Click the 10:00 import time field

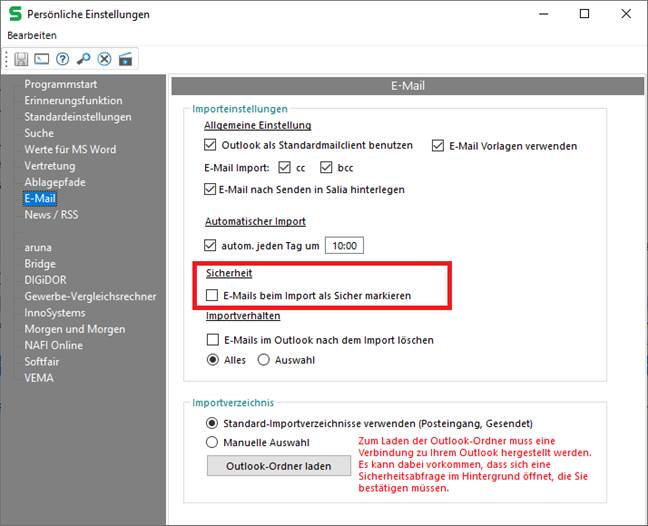[343, 245]
